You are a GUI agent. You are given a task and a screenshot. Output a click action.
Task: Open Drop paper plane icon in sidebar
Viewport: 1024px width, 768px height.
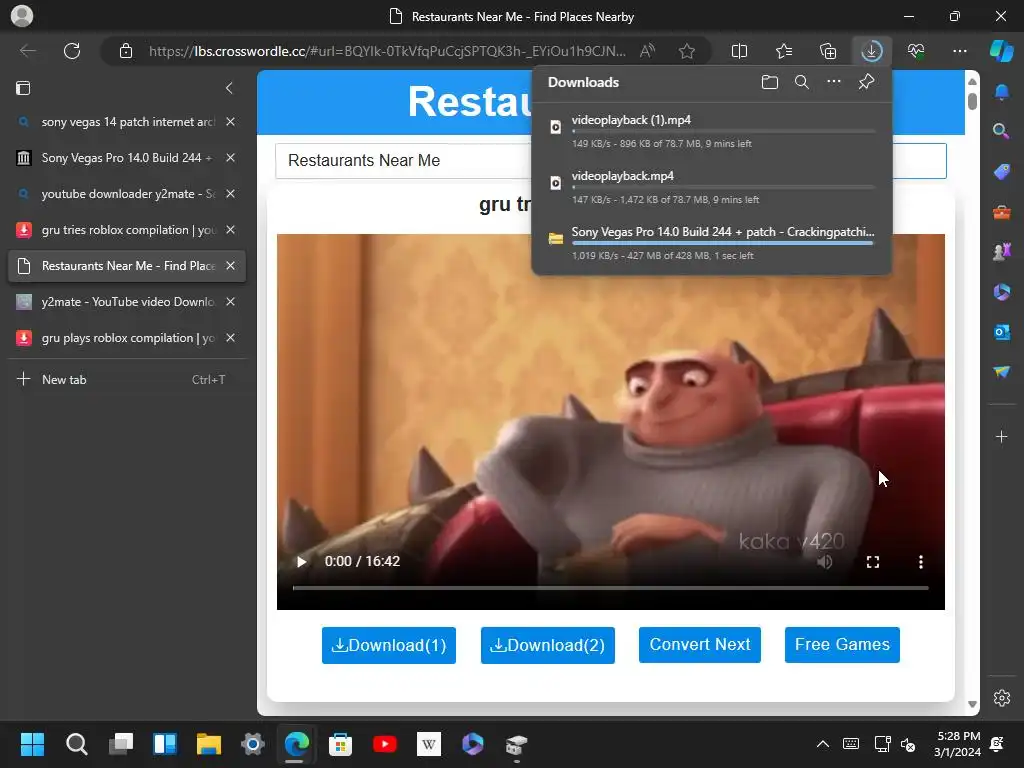[x=1001, y=372]
